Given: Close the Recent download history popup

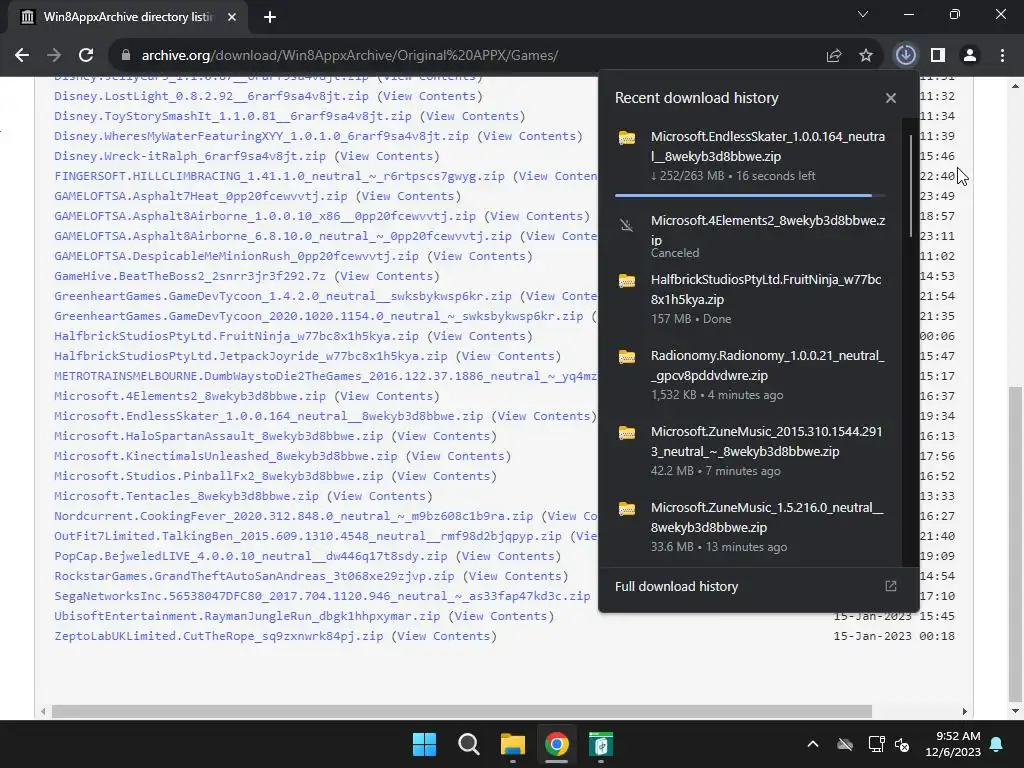Looking at the screenshot, I should click(x=891, y=98).
